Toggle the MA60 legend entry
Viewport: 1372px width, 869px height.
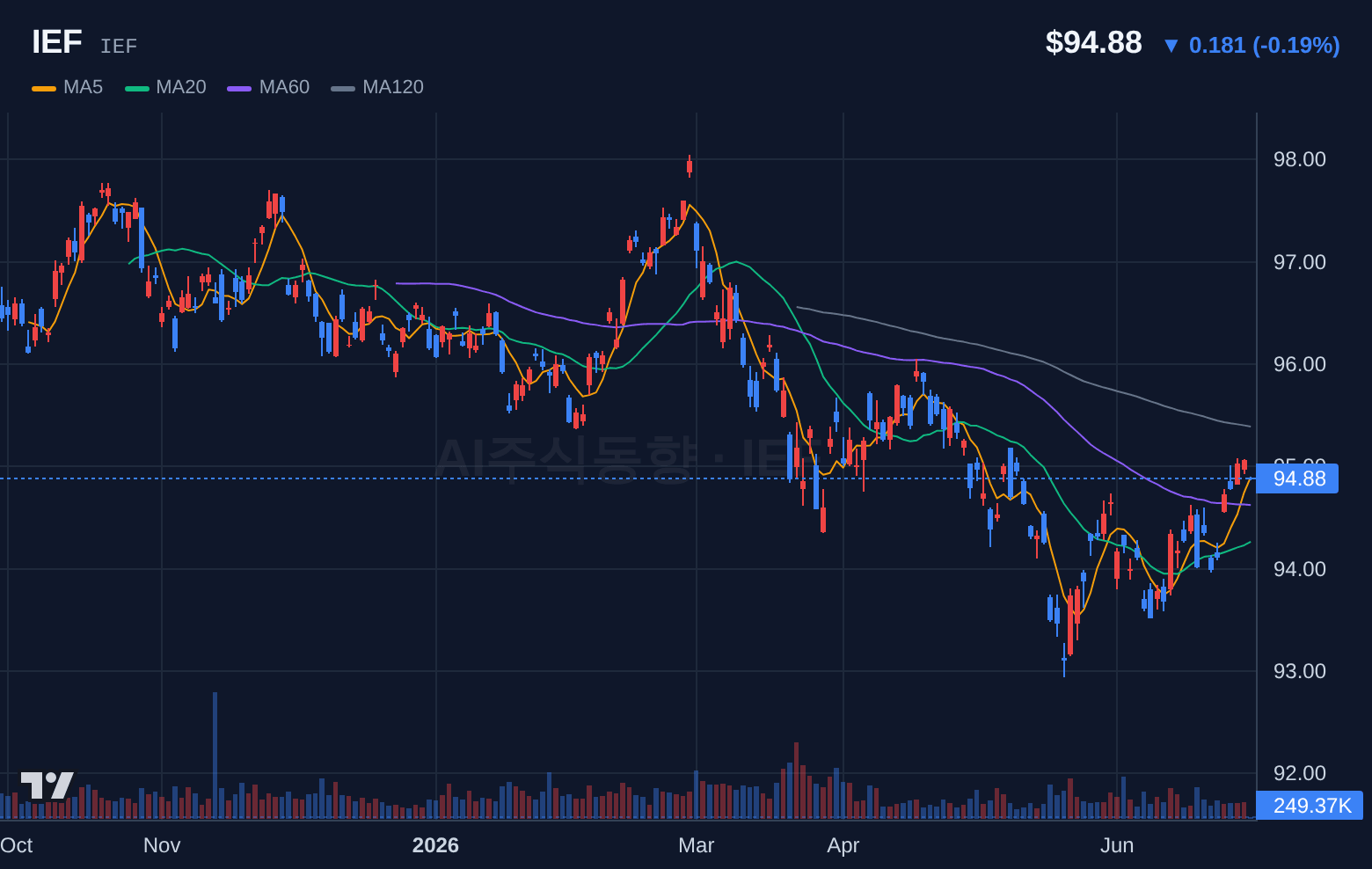tap(268, 87)
